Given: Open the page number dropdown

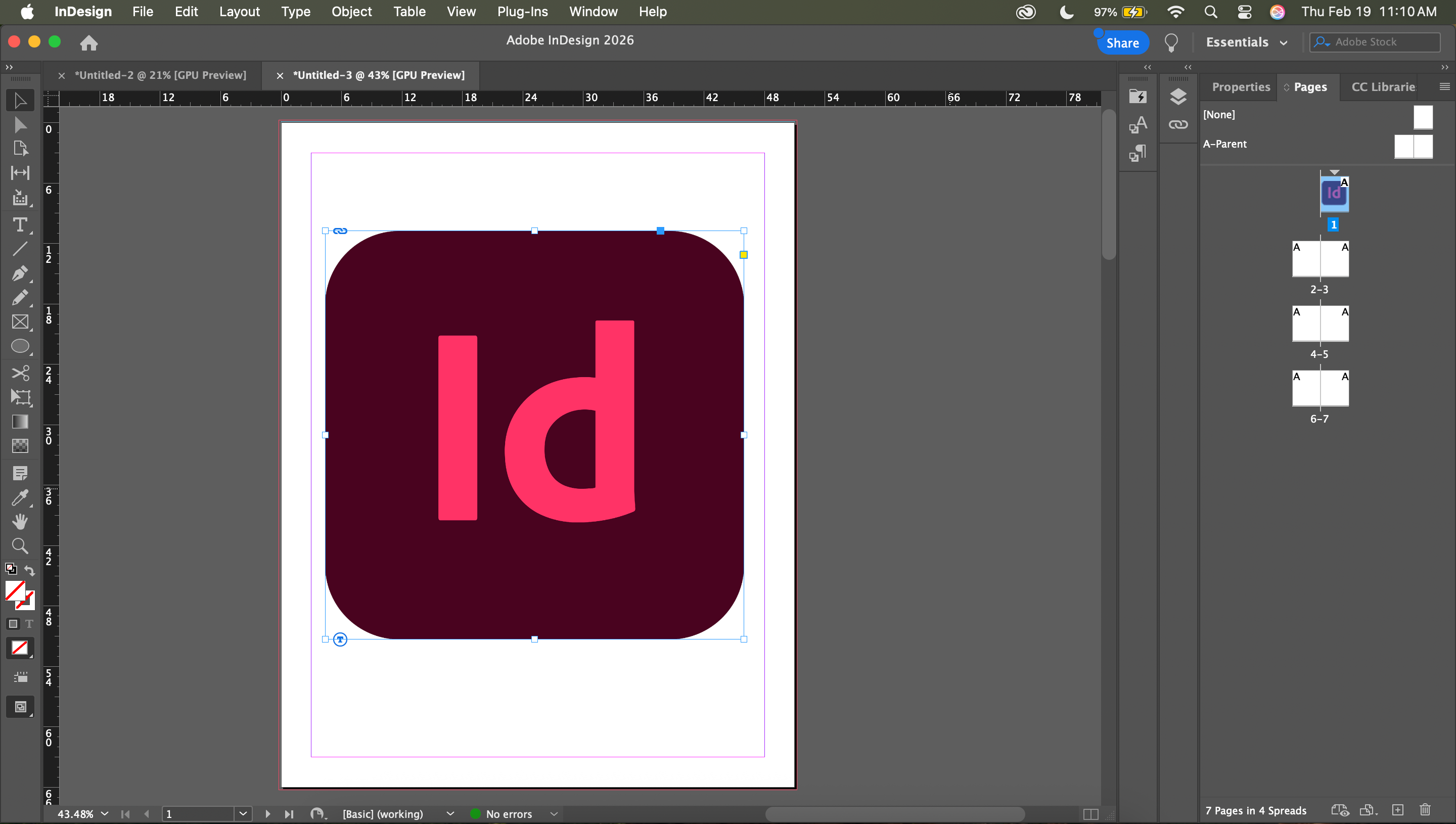Looking at the screenshot, I should point(243,814).
